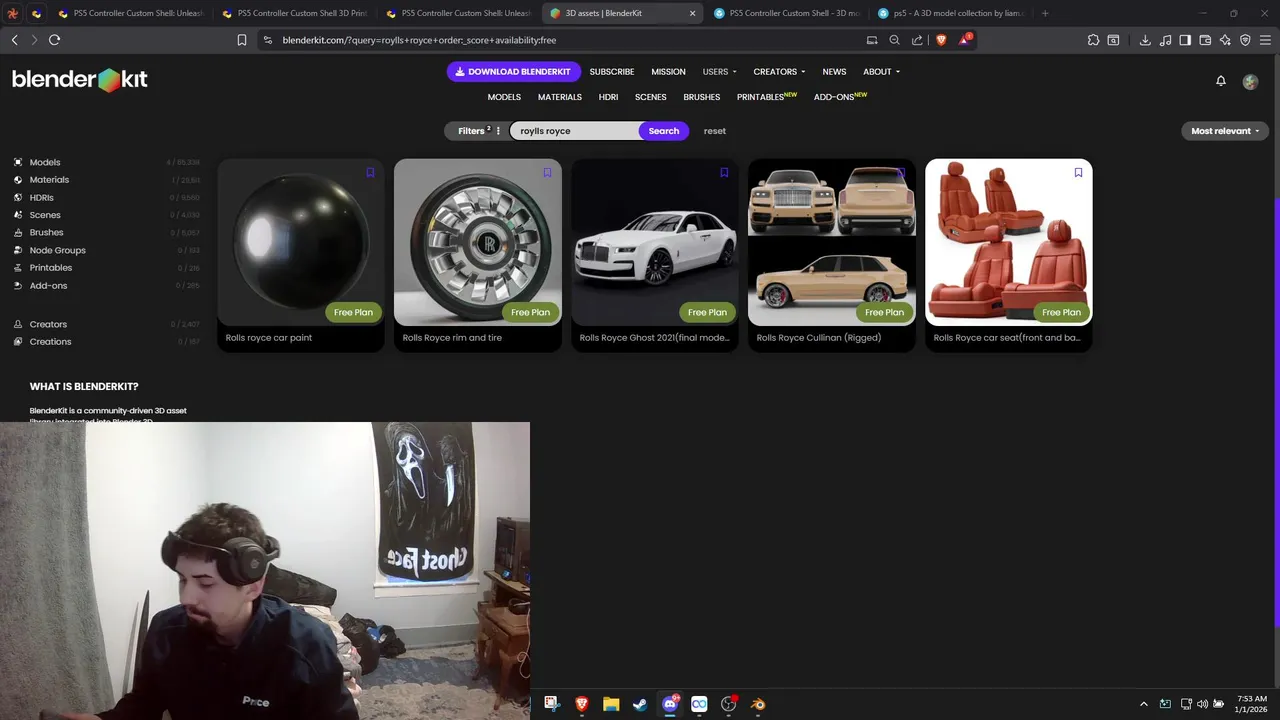This screenshot has height=720, width=1280.
Task: Open the Most relevant sort dropdown
Action: pyautogui.click(x=1225, y=131)
